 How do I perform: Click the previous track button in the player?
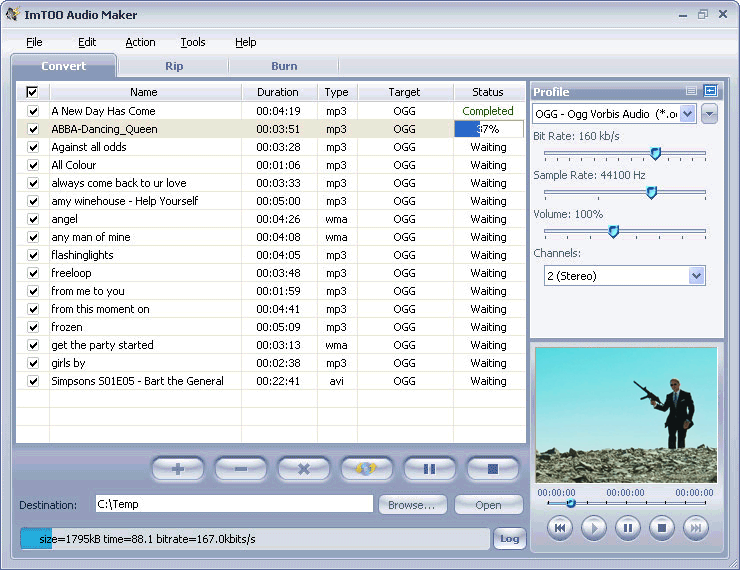pyautogui.click(x=560, y=528)
